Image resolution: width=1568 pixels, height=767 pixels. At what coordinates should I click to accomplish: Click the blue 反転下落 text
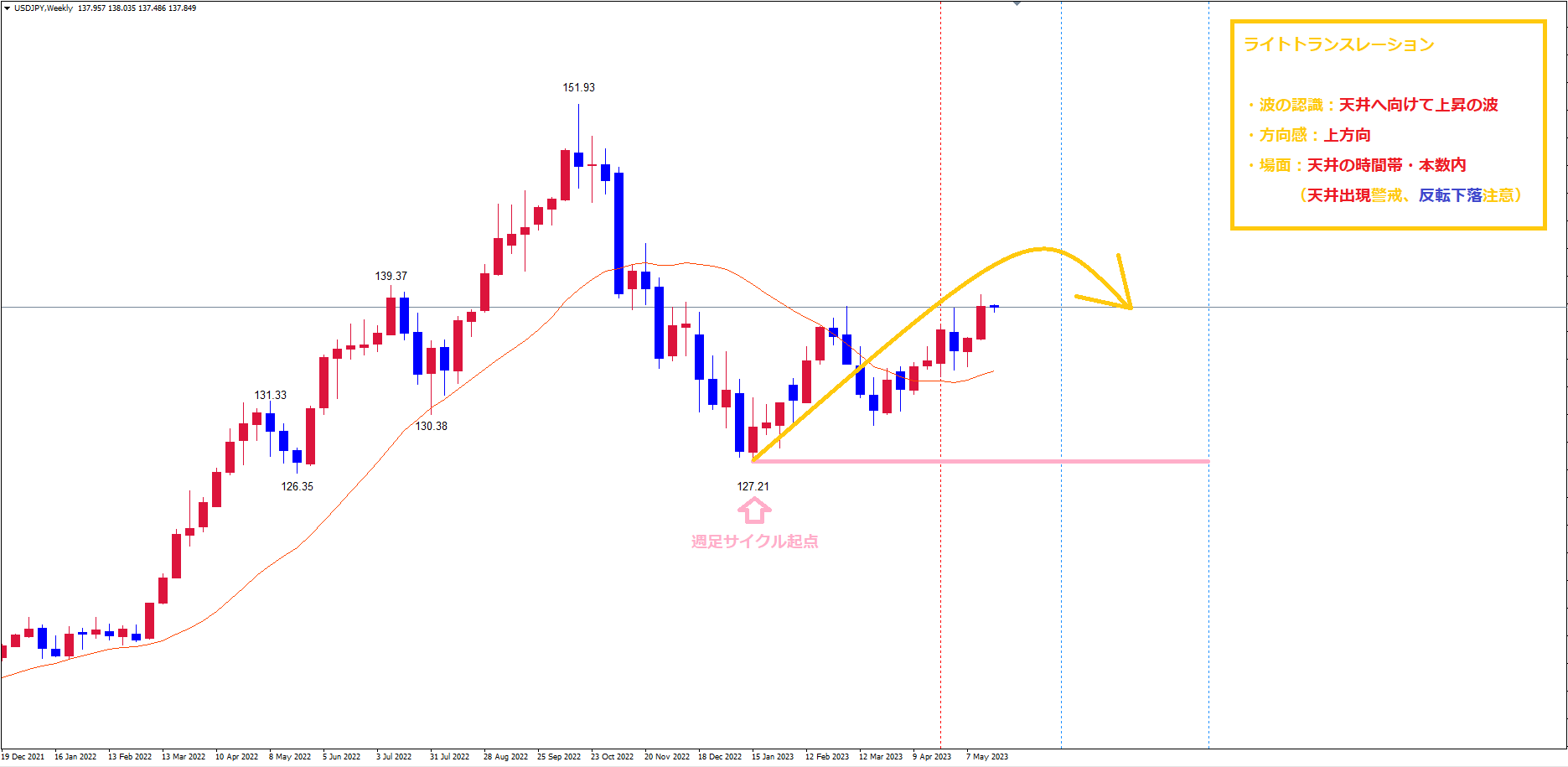coord(1450,195)
